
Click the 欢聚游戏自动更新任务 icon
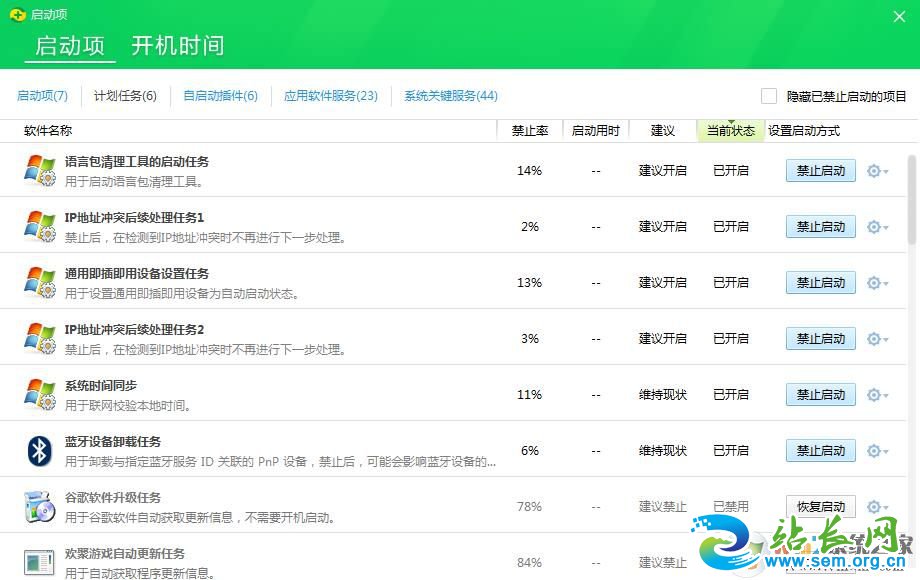pos(40,562)
